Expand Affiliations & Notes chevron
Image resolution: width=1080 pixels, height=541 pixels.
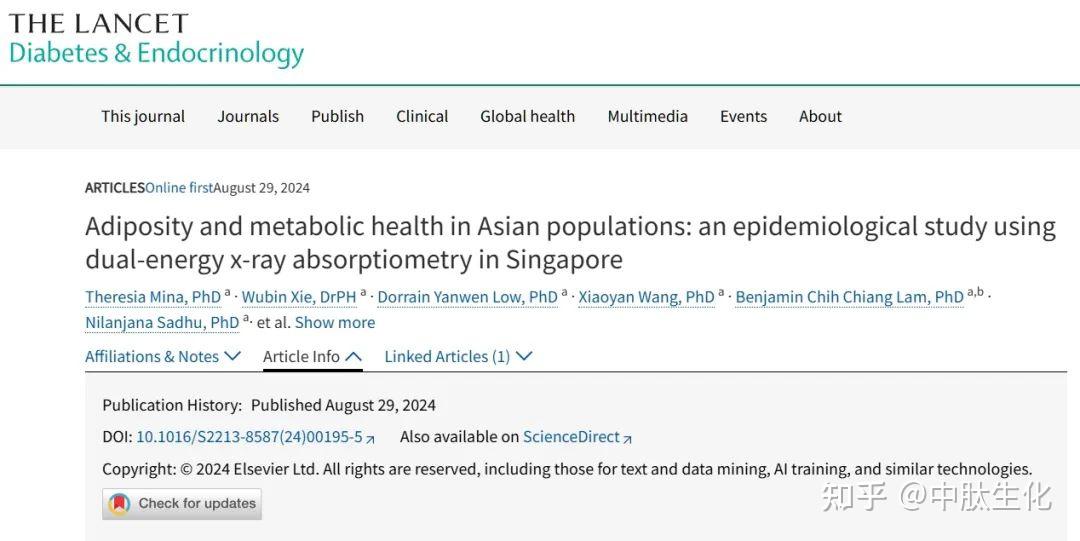233,356
